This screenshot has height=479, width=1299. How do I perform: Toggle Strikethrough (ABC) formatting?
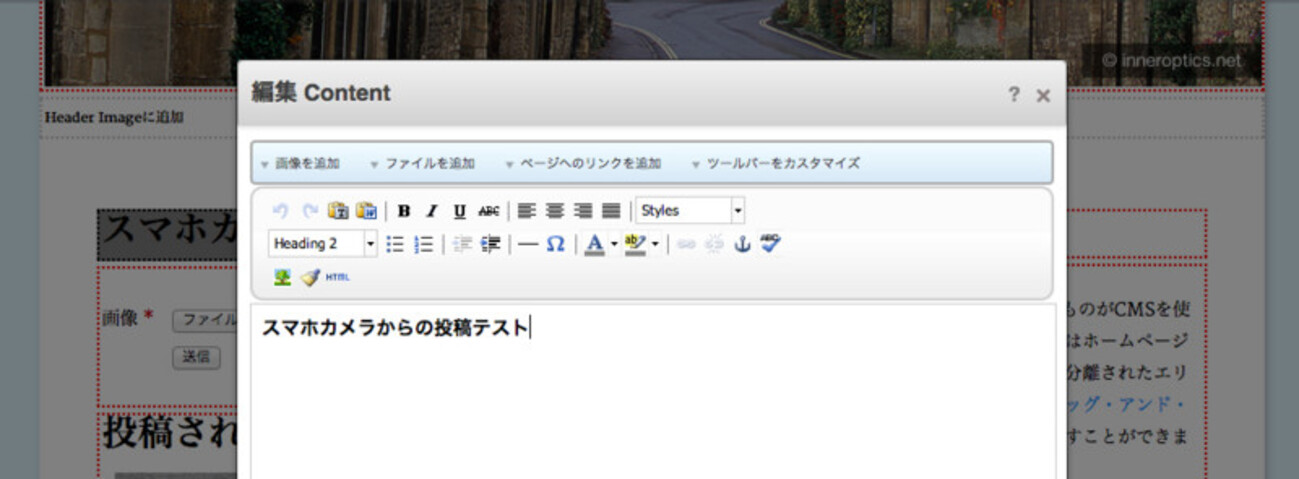[x=488, y=211]
